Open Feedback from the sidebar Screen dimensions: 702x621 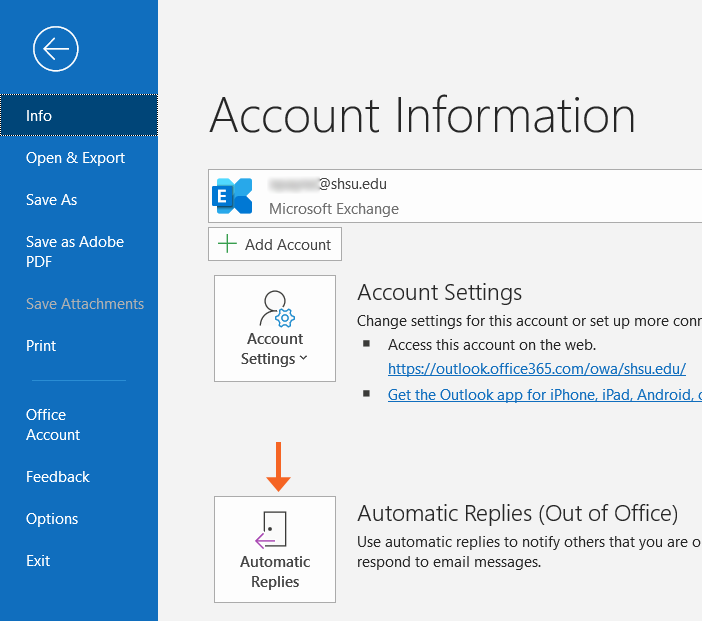click(x=58, y=477)
